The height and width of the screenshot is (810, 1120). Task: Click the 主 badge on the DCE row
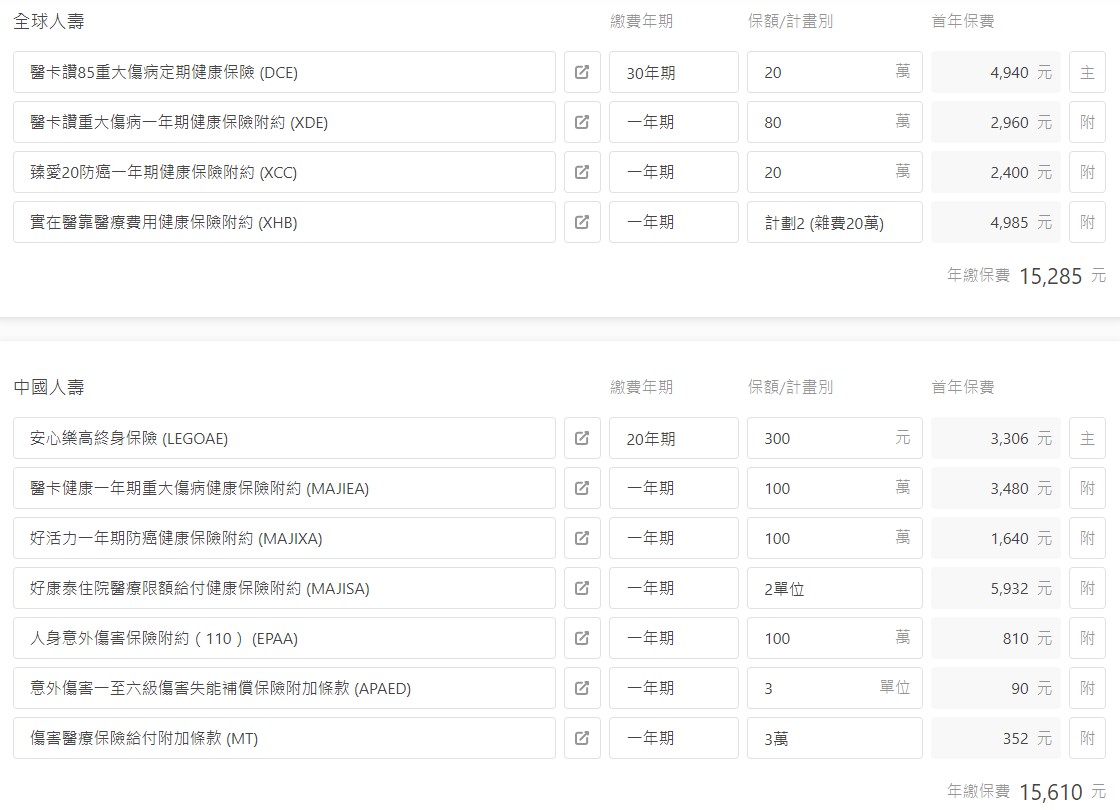1087,72
